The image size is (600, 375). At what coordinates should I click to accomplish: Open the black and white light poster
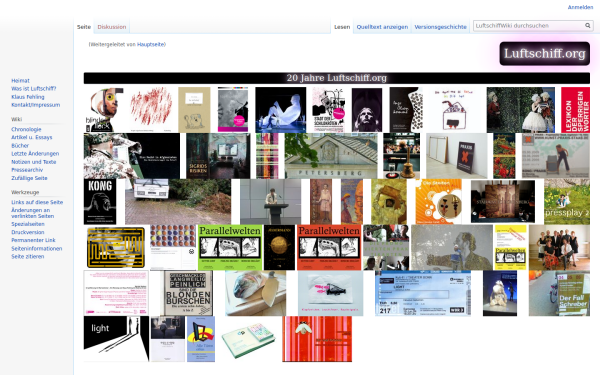pos(116,339)
